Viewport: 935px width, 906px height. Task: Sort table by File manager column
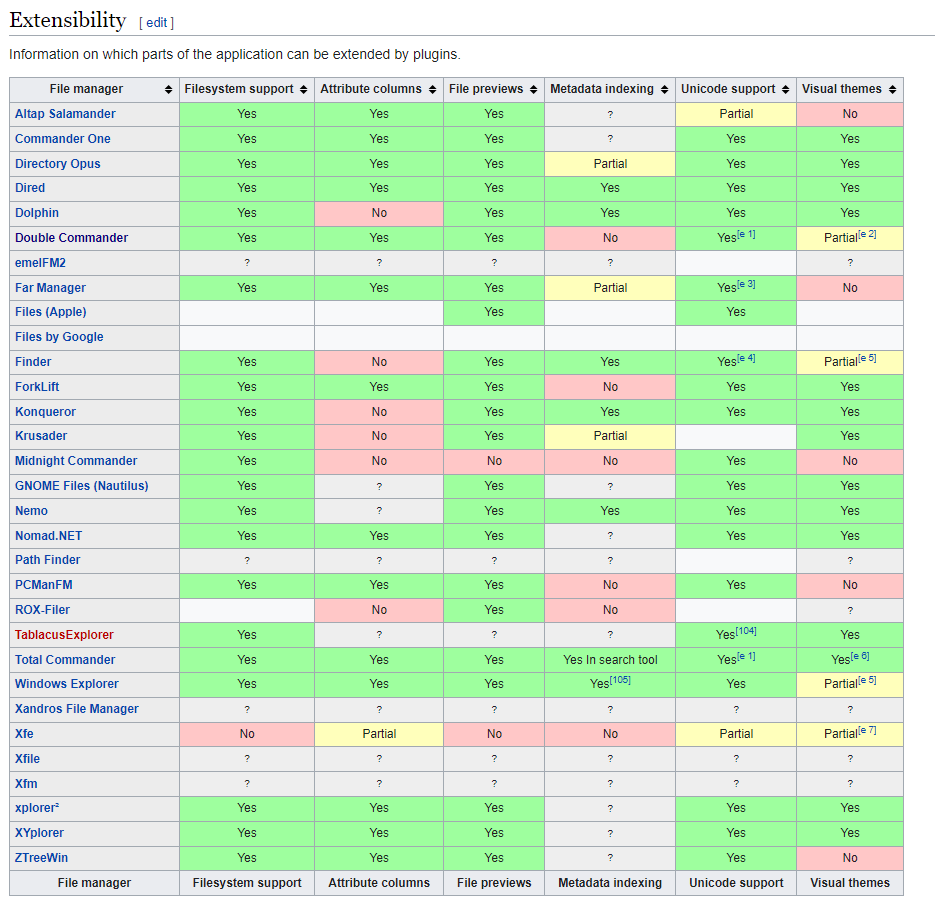[x=94, y=89]
